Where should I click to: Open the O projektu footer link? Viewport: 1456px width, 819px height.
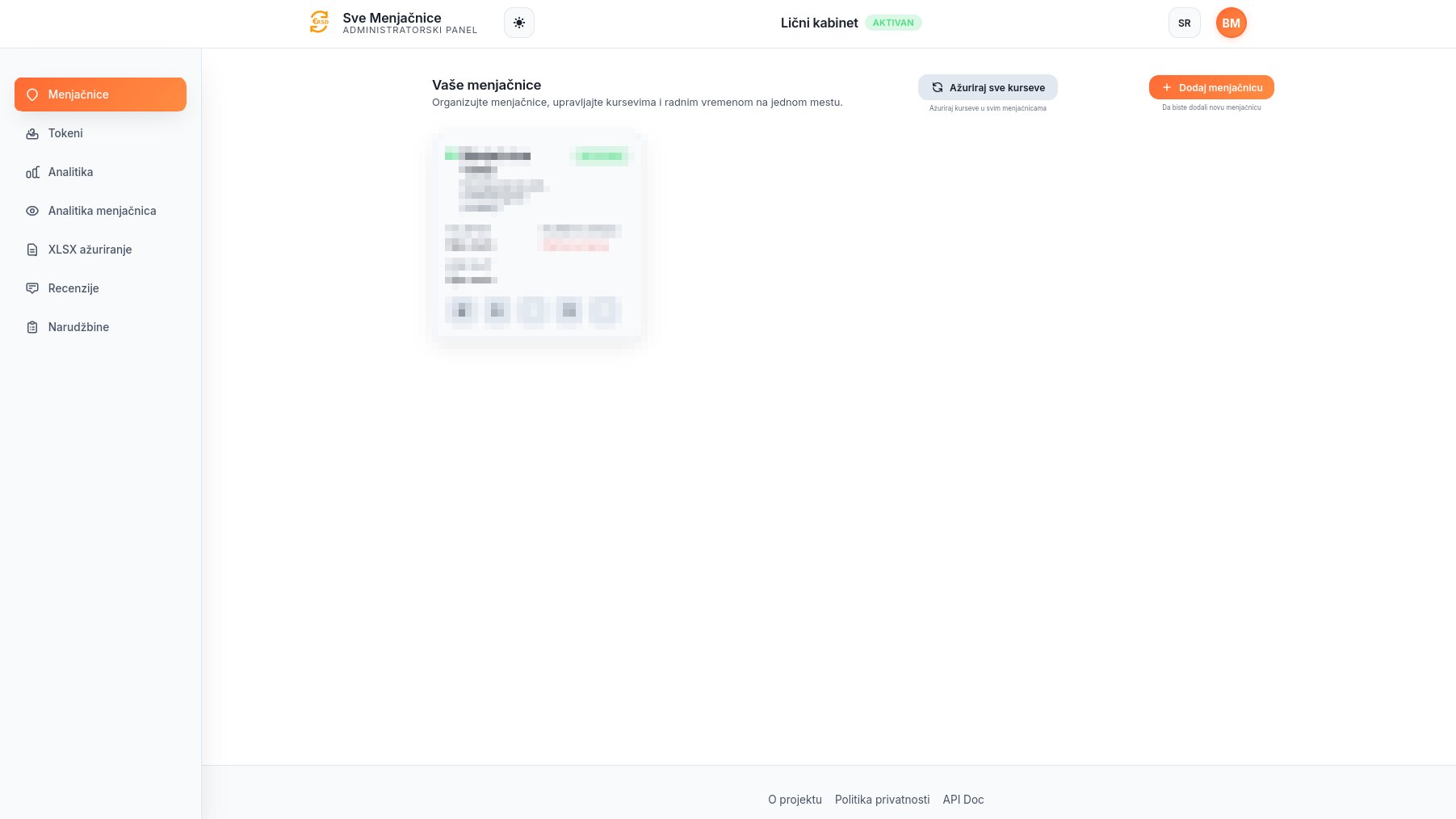[x=795, y=800]
